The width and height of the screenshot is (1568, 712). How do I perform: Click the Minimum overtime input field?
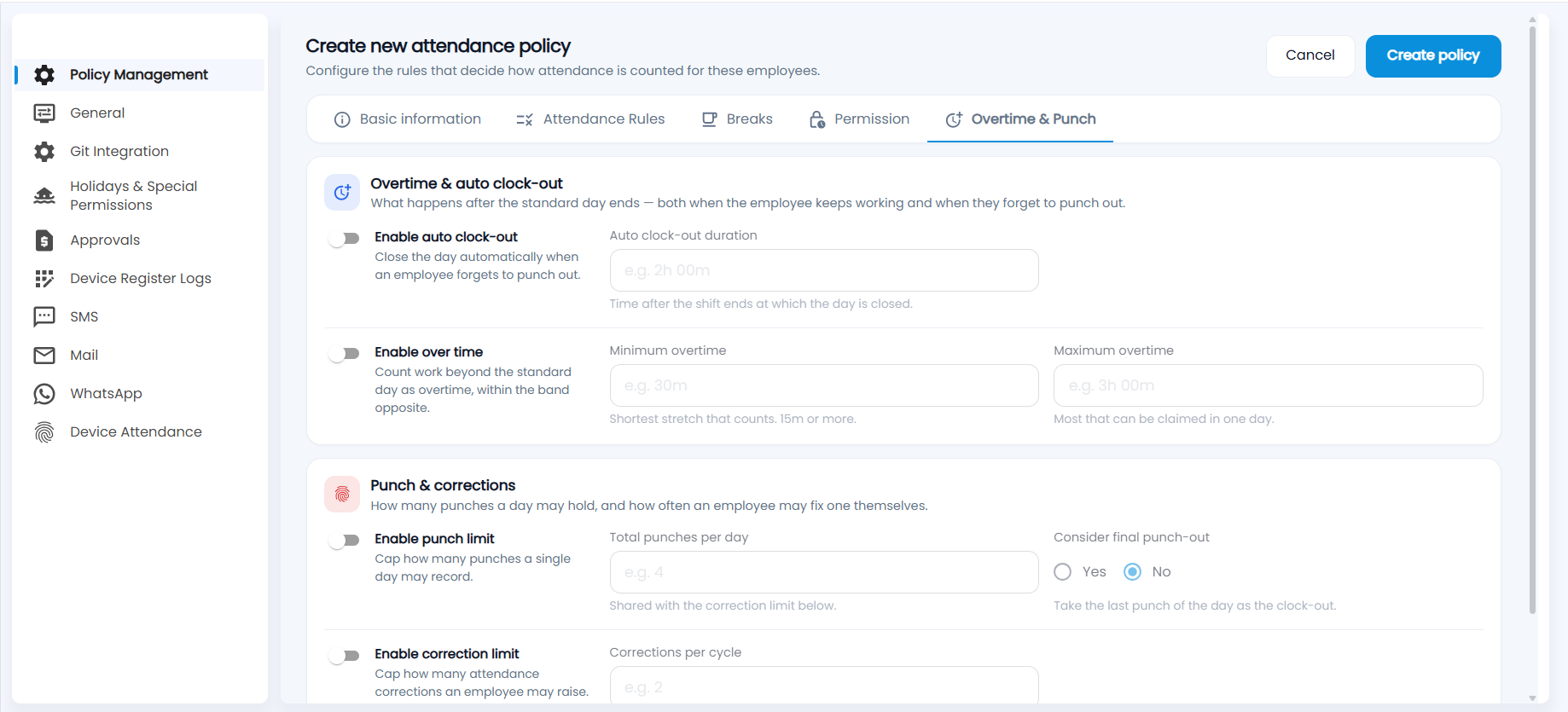(824, 385)
